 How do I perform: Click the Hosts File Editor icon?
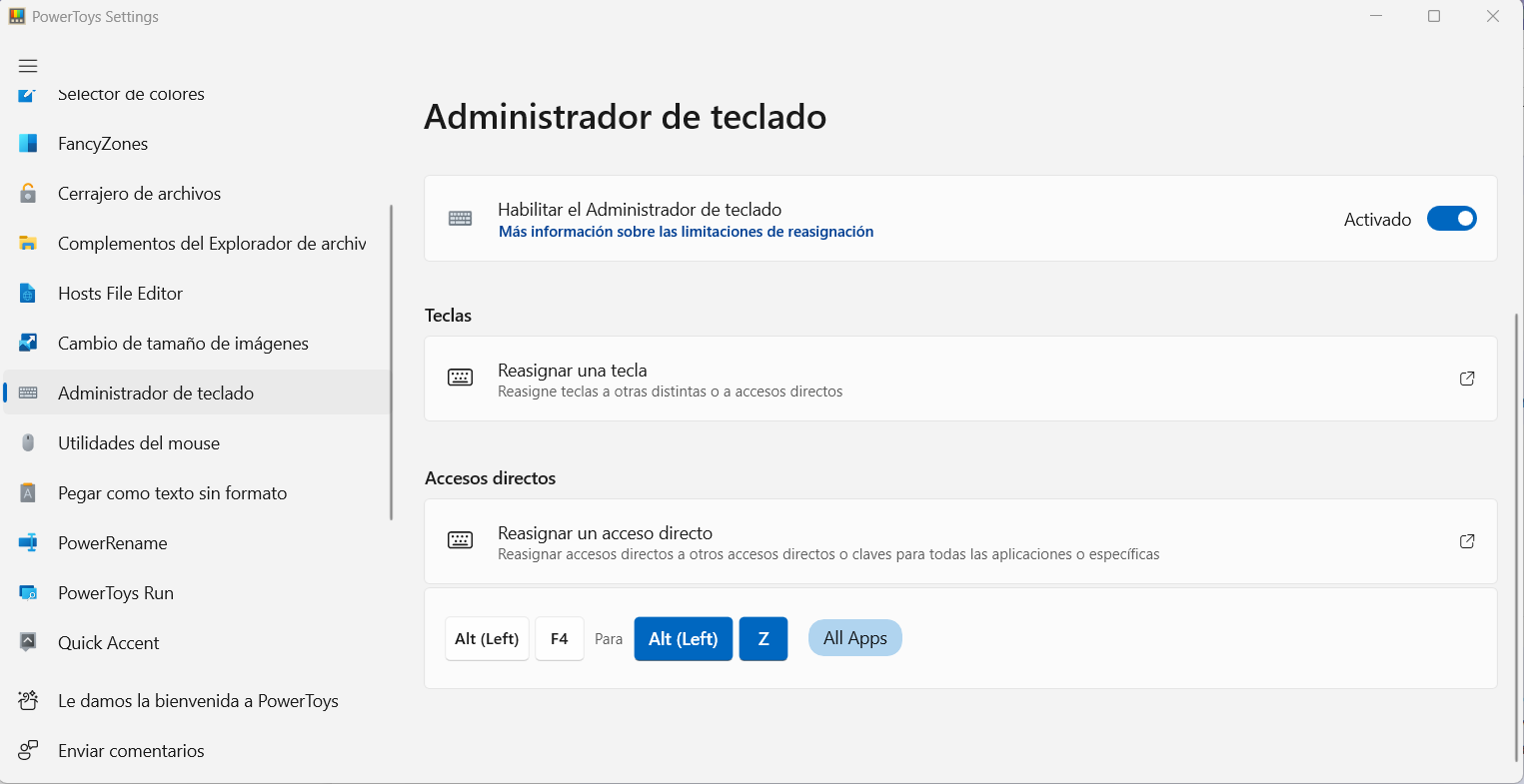28,294
